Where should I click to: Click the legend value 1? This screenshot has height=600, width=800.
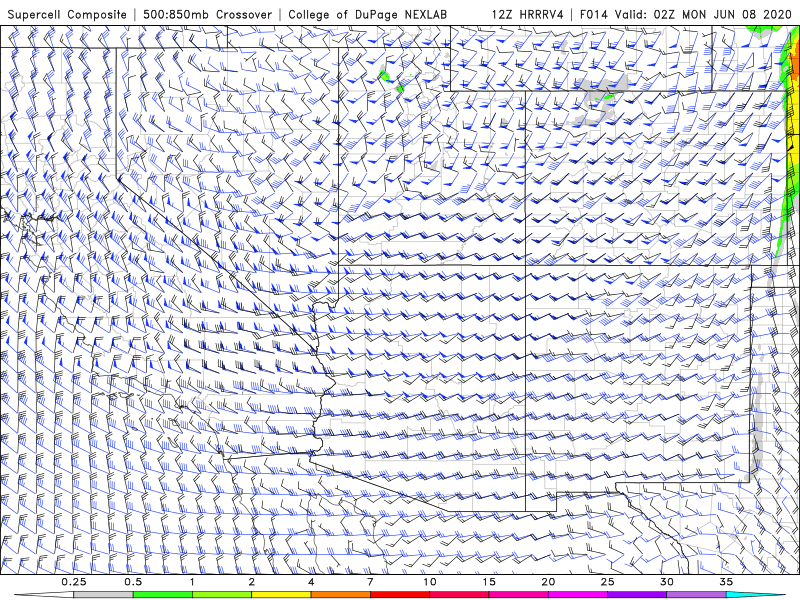tap(192, 582)
